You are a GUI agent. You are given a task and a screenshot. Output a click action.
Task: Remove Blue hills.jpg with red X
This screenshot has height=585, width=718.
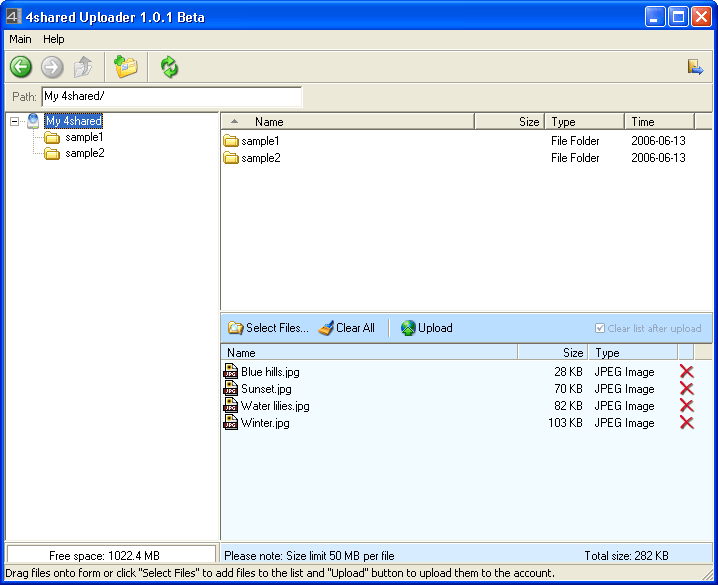(x=686, y=371)
